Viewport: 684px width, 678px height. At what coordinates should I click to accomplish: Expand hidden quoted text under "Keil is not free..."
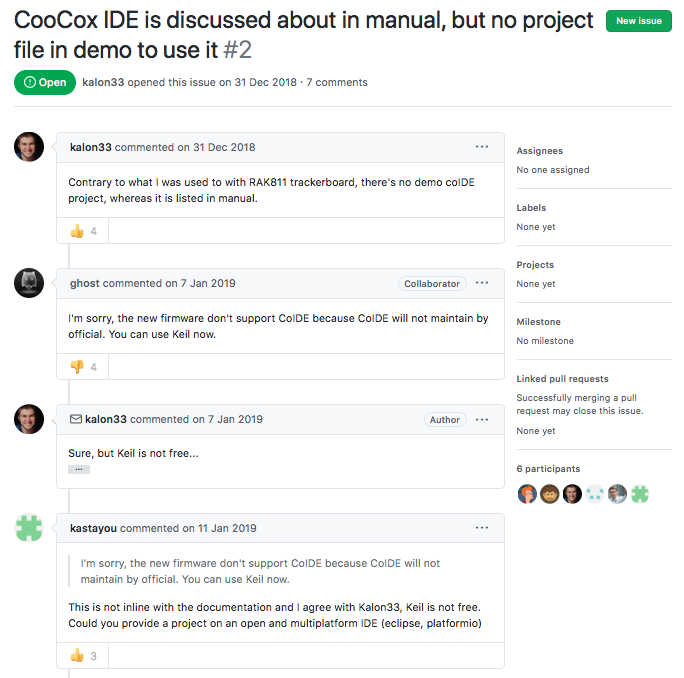79,469
